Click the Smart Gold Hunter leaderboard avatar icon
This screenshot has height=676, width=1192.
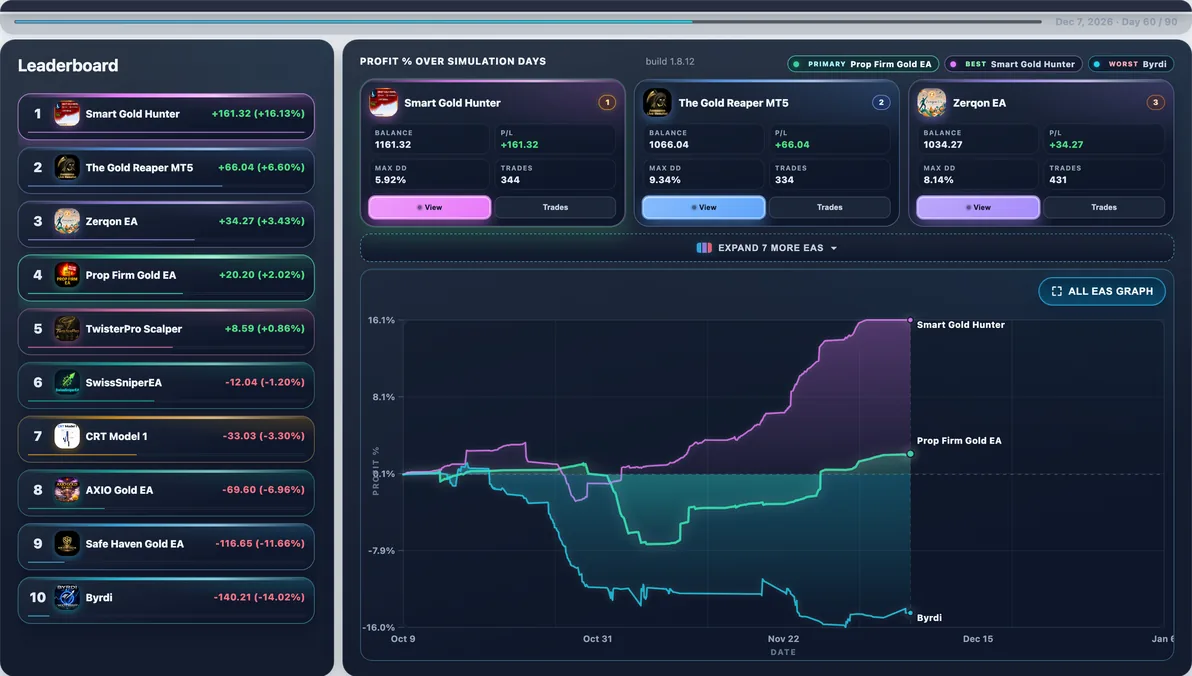coord(67,113)
